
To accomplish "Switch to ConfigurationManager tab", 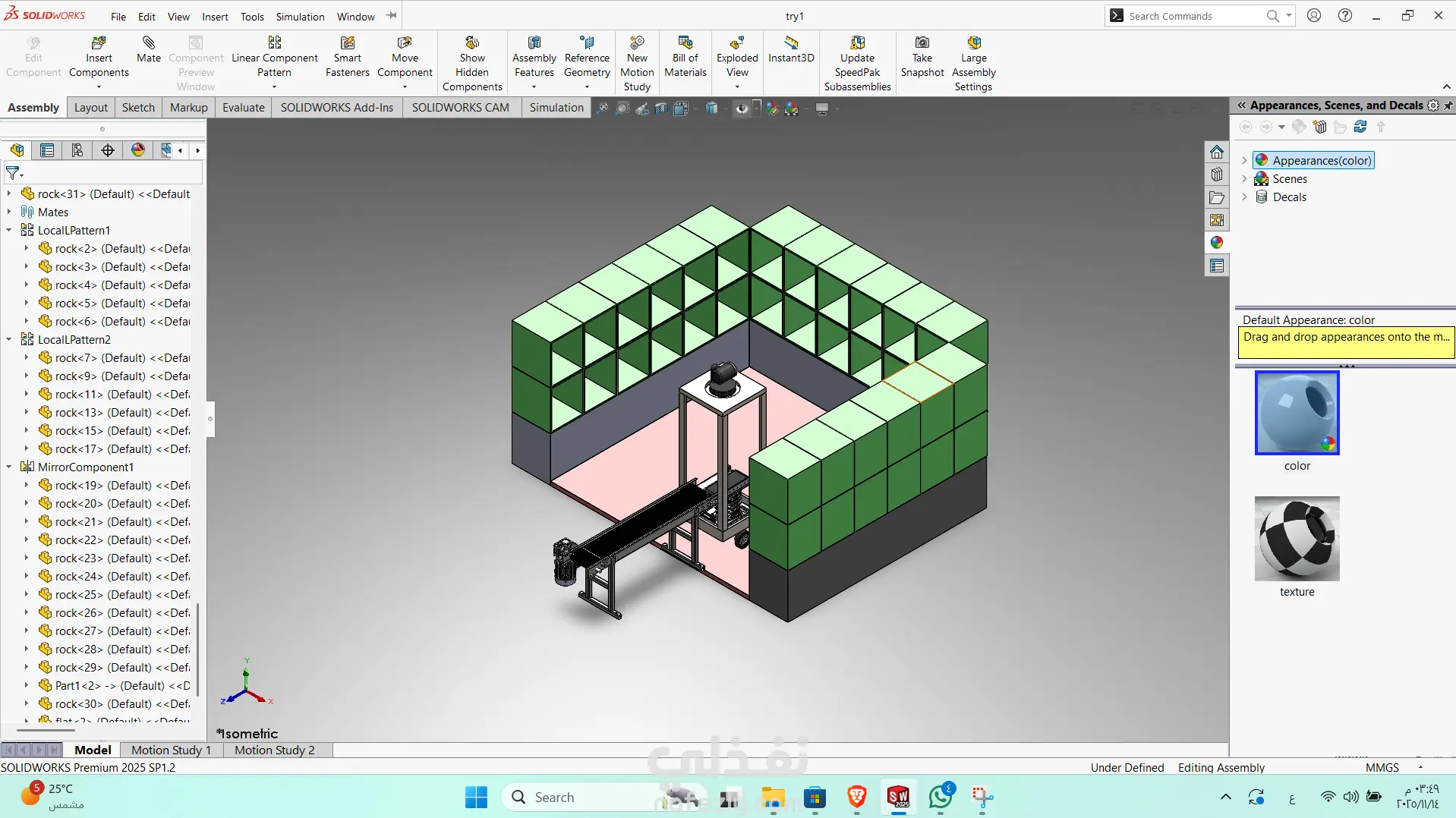I will 77,150.
